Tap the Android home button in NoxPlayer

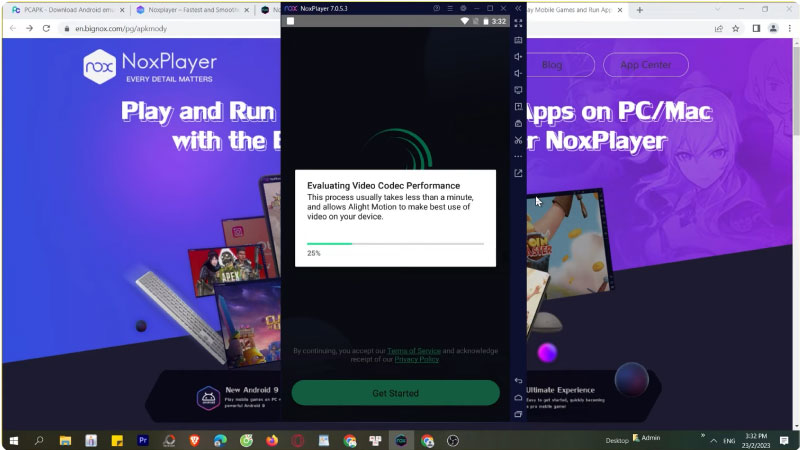click(x=518, y=397)
